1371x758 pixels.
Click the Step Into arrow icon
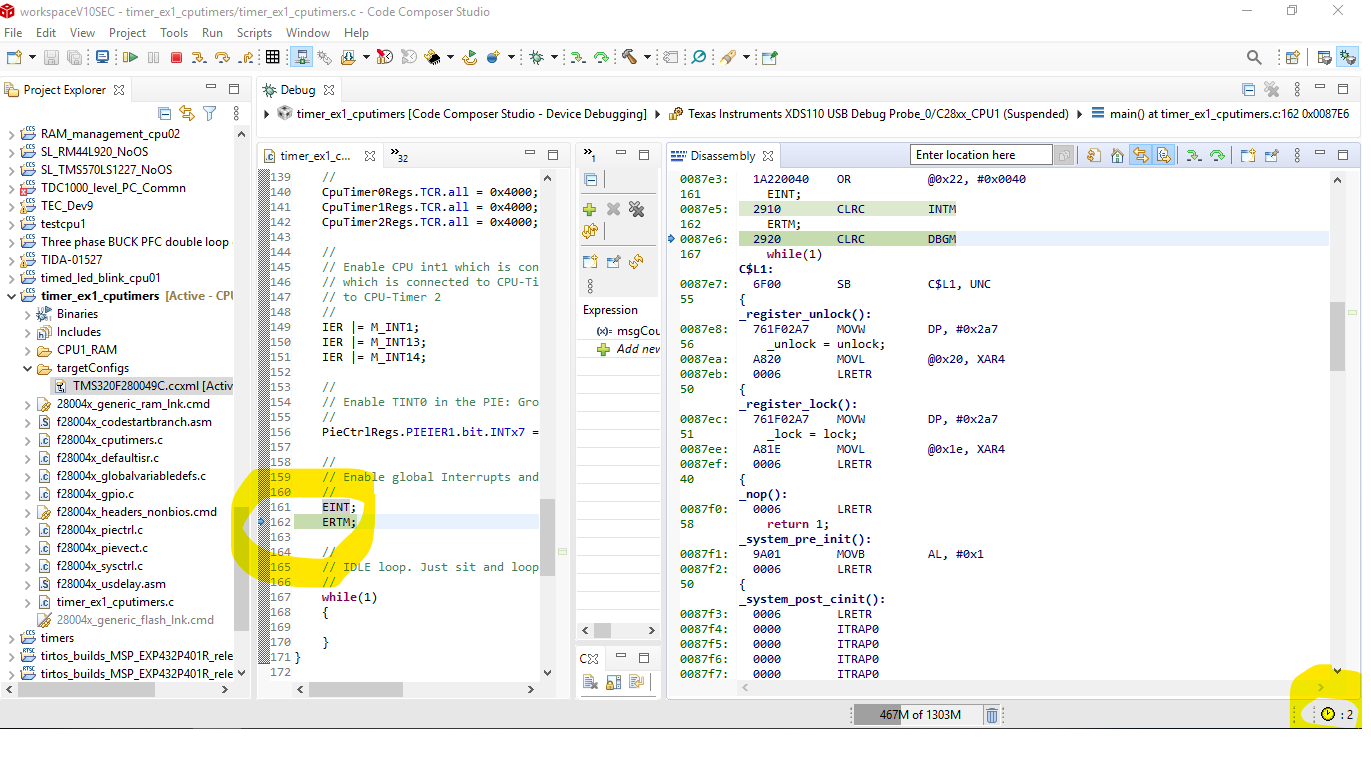tap(199, 58)
